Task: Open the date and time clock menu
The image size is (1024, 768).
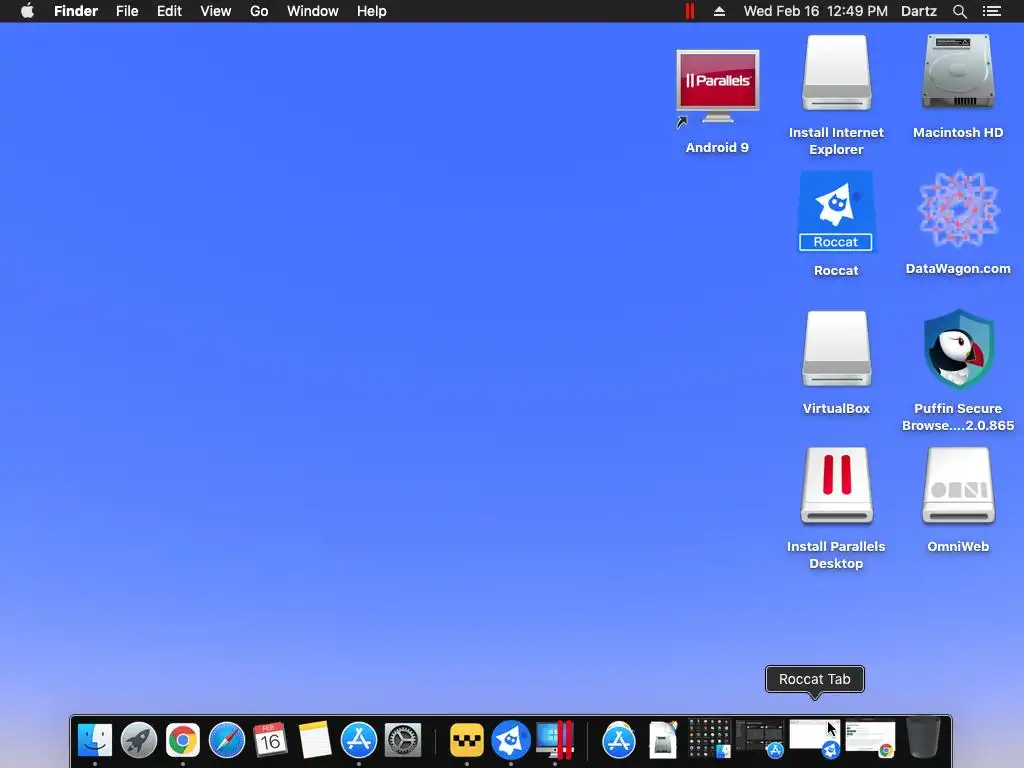Action: pos(816,11)
